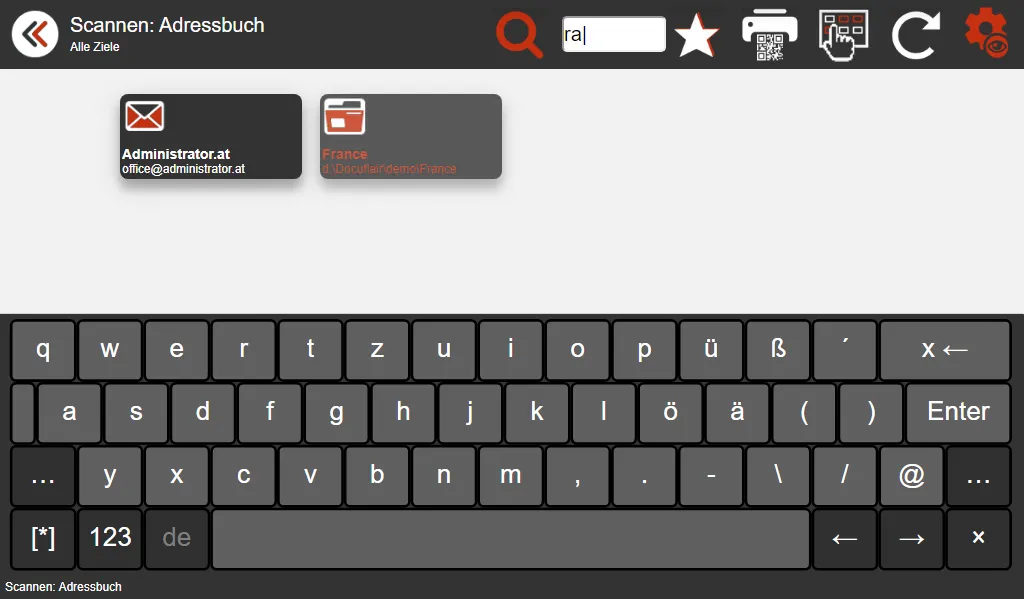Change the keyboard language with the de key
This screenshot has height=599, width=1024.
click(176, 538)
